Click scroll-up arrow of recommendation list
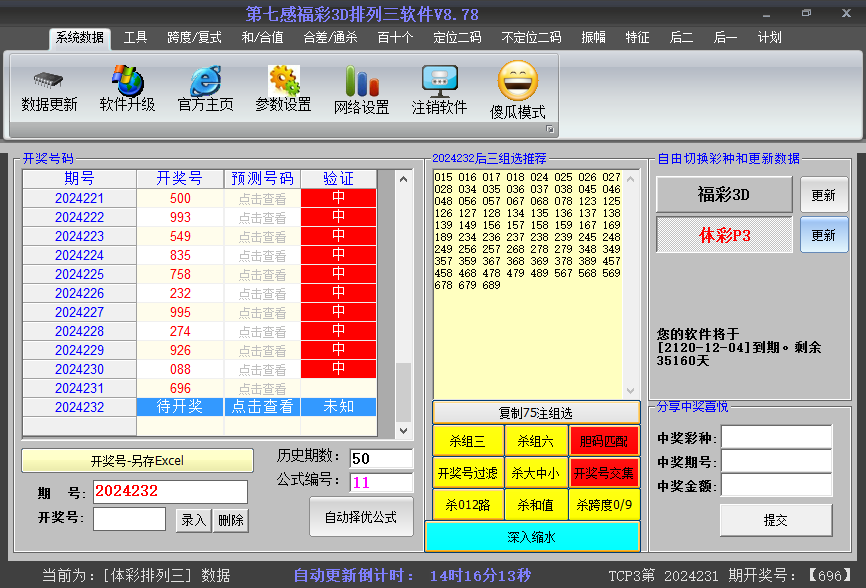The width and height of the screenshot is (866, 588). 631,179
